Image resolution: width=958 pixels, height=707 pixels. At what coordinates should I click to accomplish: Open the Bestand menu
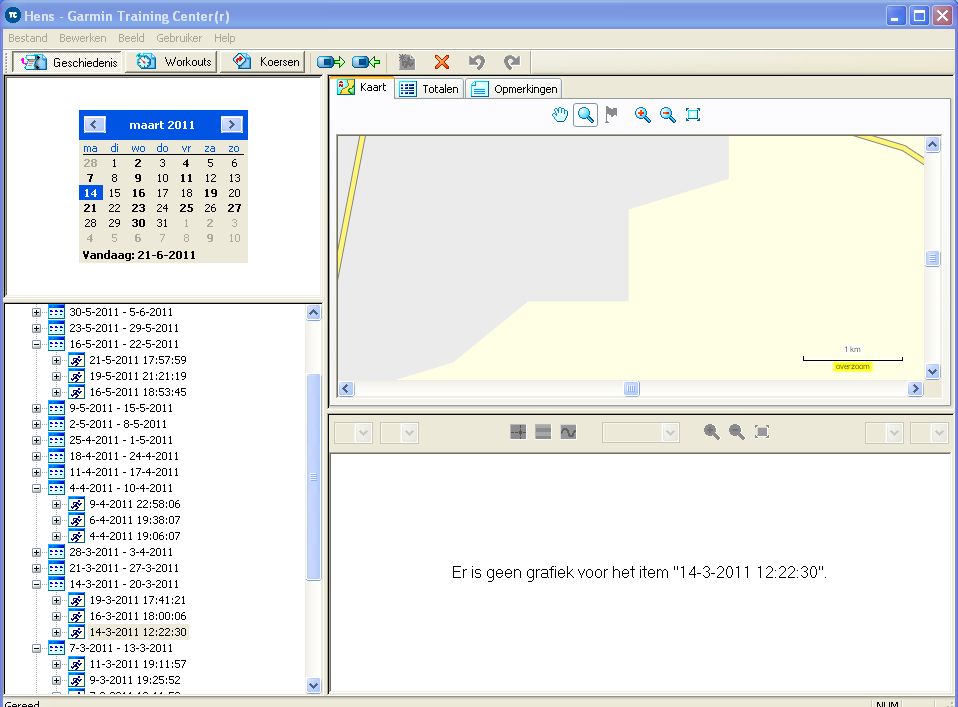[x=27, y=38]
